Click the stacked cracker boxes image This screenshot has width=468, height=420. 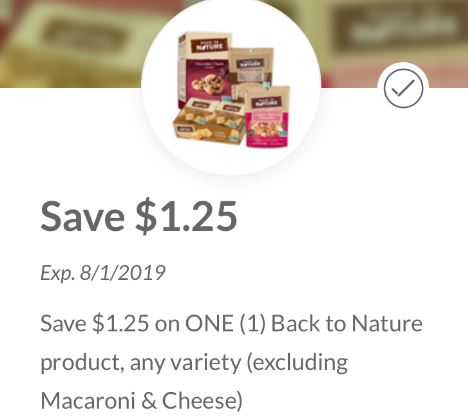209,122
